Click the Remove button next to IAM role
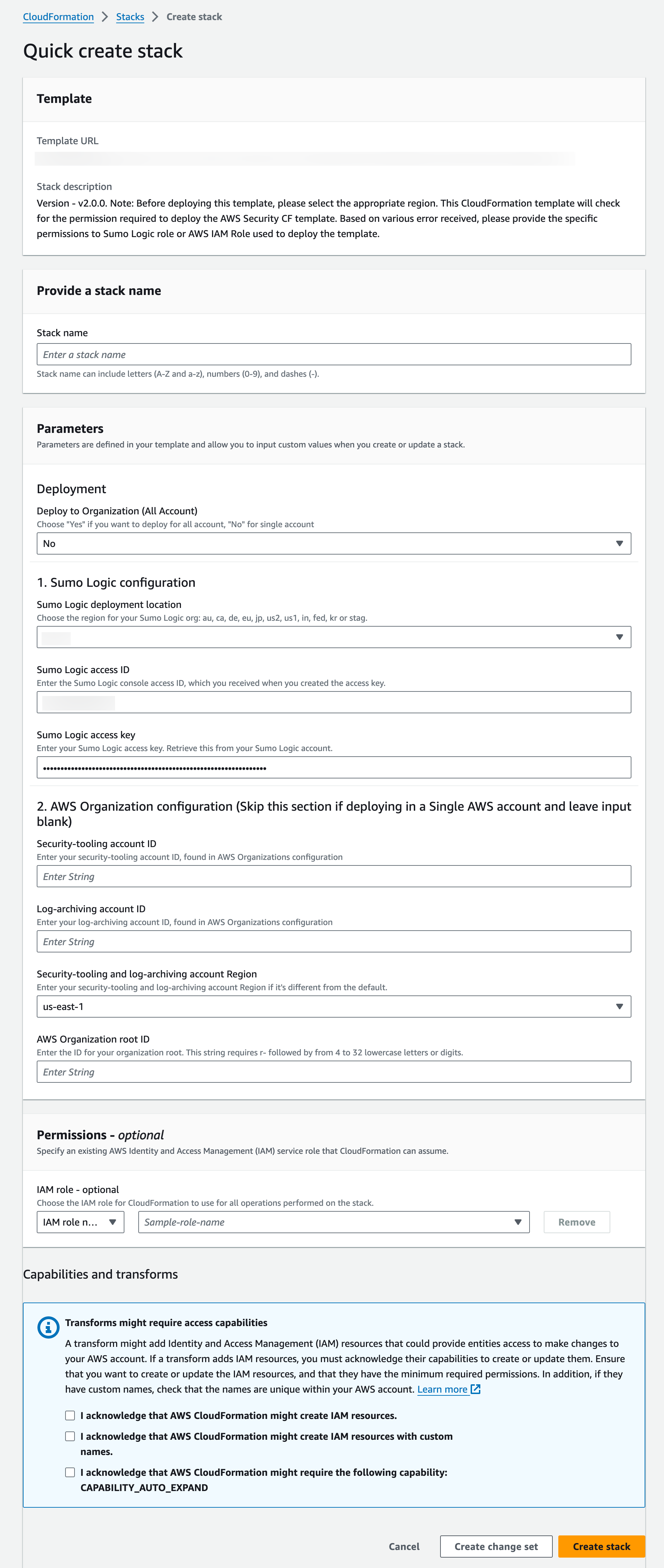664x1568 pixels. coord(576,1222)
